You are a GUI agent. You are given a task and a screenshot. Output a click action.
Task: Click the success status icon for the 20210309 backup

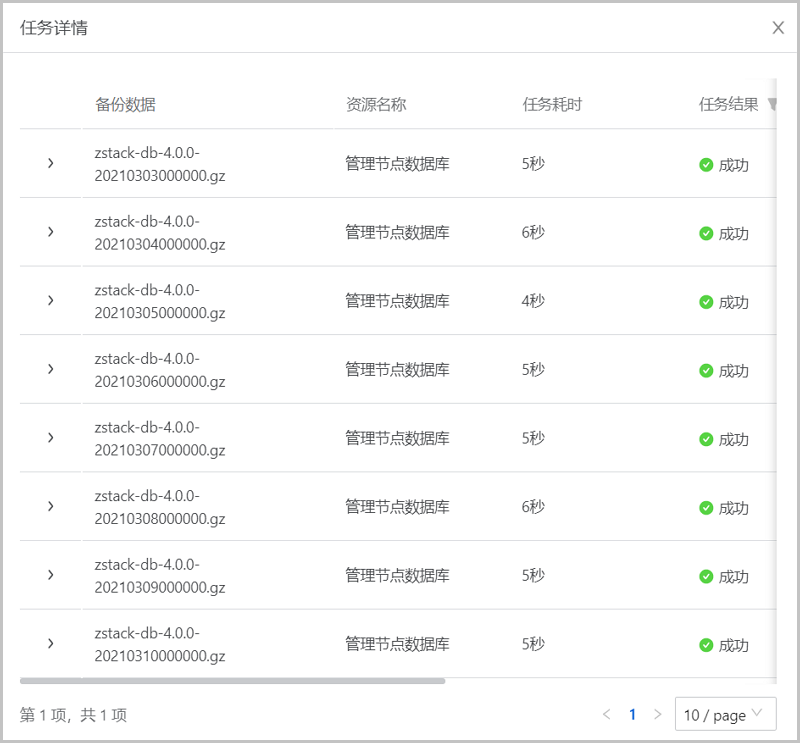705,576
